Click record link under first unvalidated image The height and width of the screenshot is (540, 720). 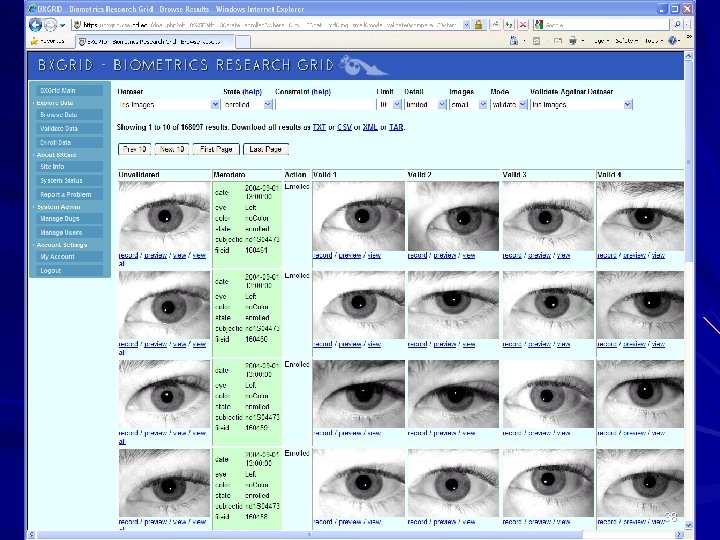coord(128,255)
